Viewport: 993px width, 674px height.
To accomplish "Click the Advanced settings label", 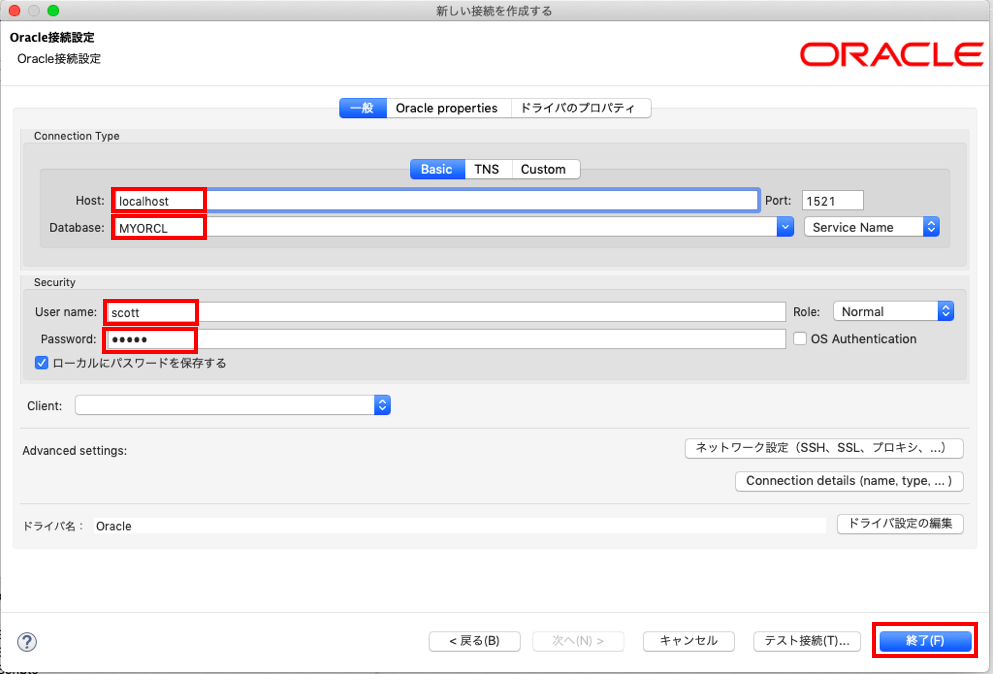I will pyautogui.click(x=75, y=450).
